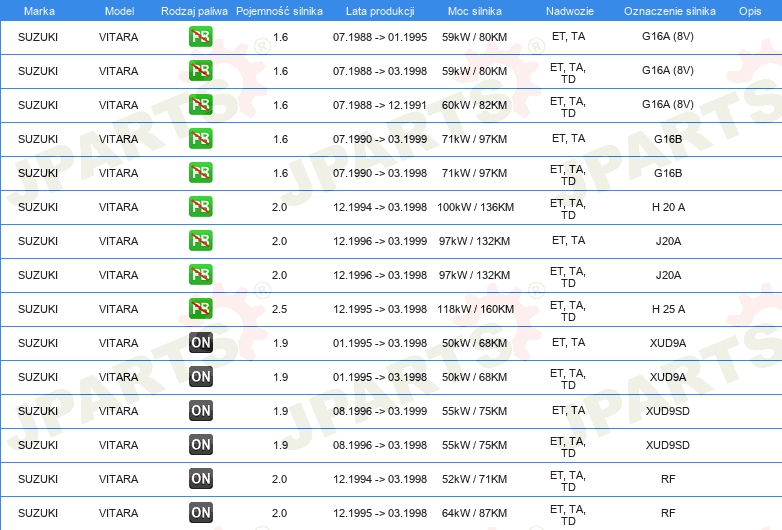782x530 pixels.
Task: Click ON diesel icon for XUD9SD 03.1999 row
Action: click(x=200, y=411)
